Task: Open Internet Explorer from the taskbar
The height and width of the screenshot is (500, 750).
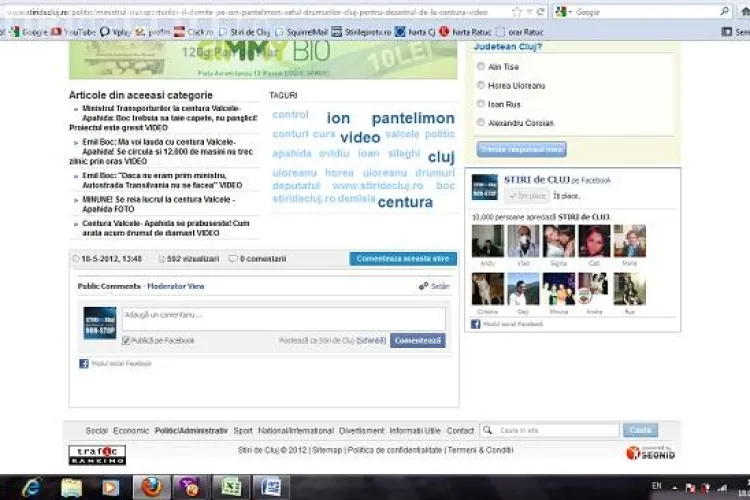Action: pos(32,488)
